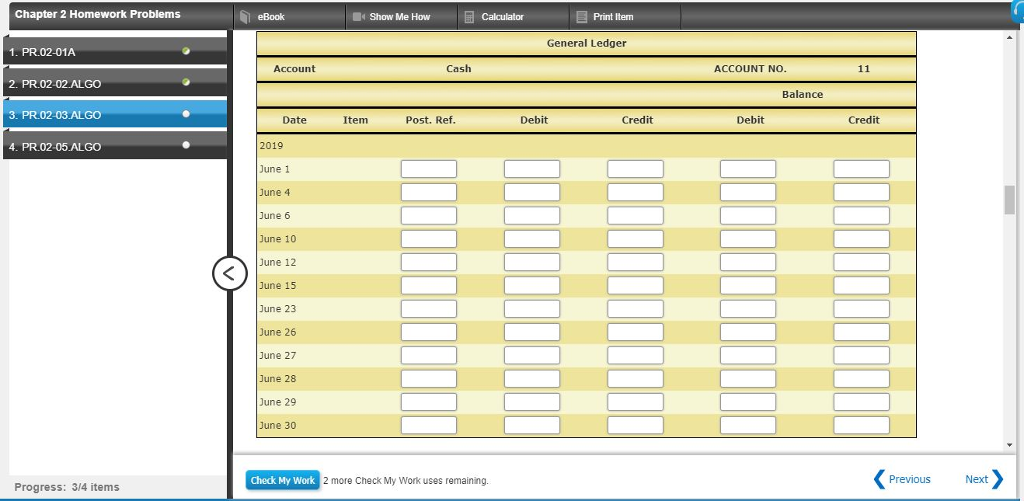Screen dimensions: 1024x501
Task: Click the Show Me How camera icon
Action: coord(359,17)
